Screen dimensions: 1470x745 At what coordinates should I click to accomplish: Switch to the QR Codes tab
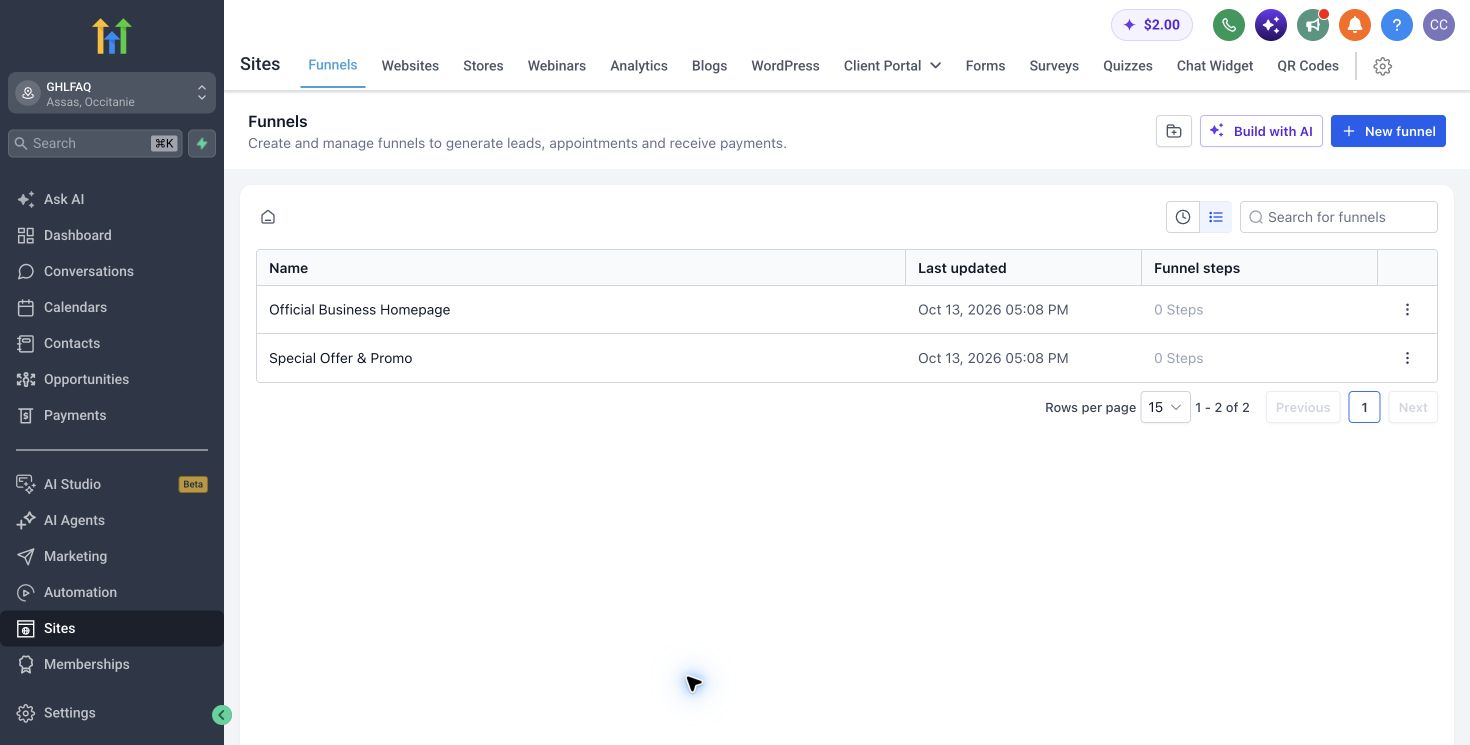pyautogui.click(x=1308, y=66)
